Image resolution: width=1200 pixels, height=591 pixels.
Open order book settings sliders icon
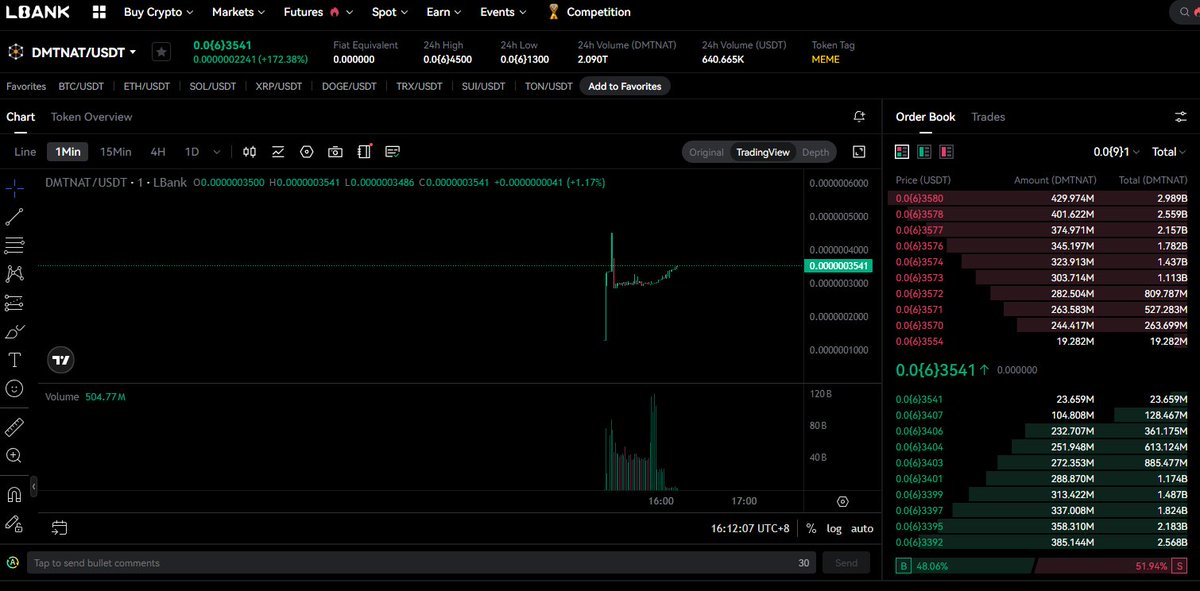tap(1180, 117)
